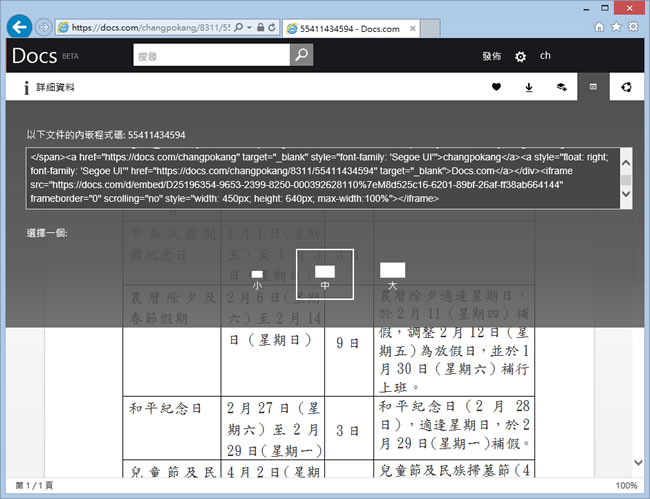Screen dimensions: 650x499
Task: Expand the address bar dropdown arrow
Action: [250, 27]
